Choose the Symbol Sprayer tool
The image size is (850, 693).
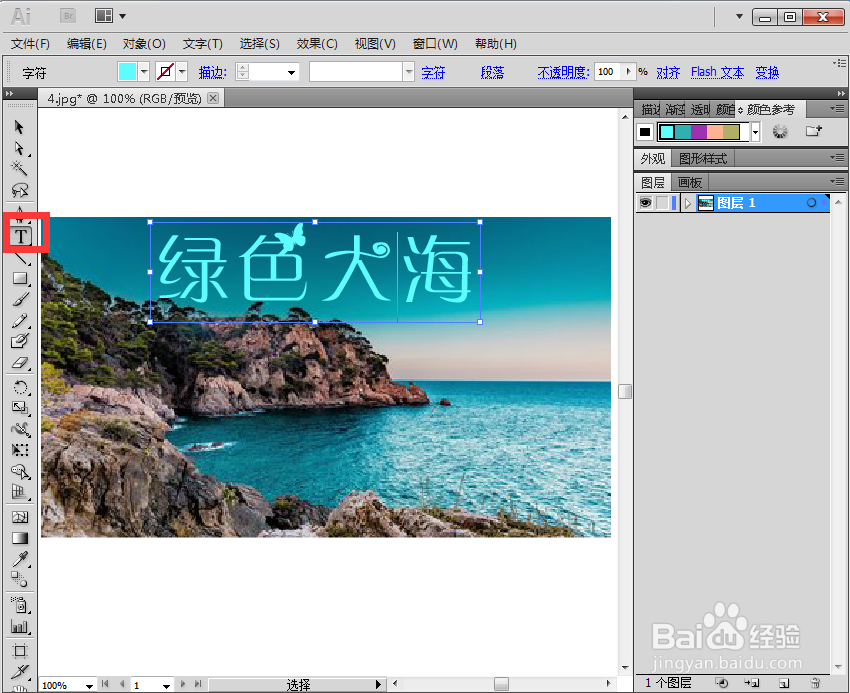pyautogui.click(x=21, y=605)
